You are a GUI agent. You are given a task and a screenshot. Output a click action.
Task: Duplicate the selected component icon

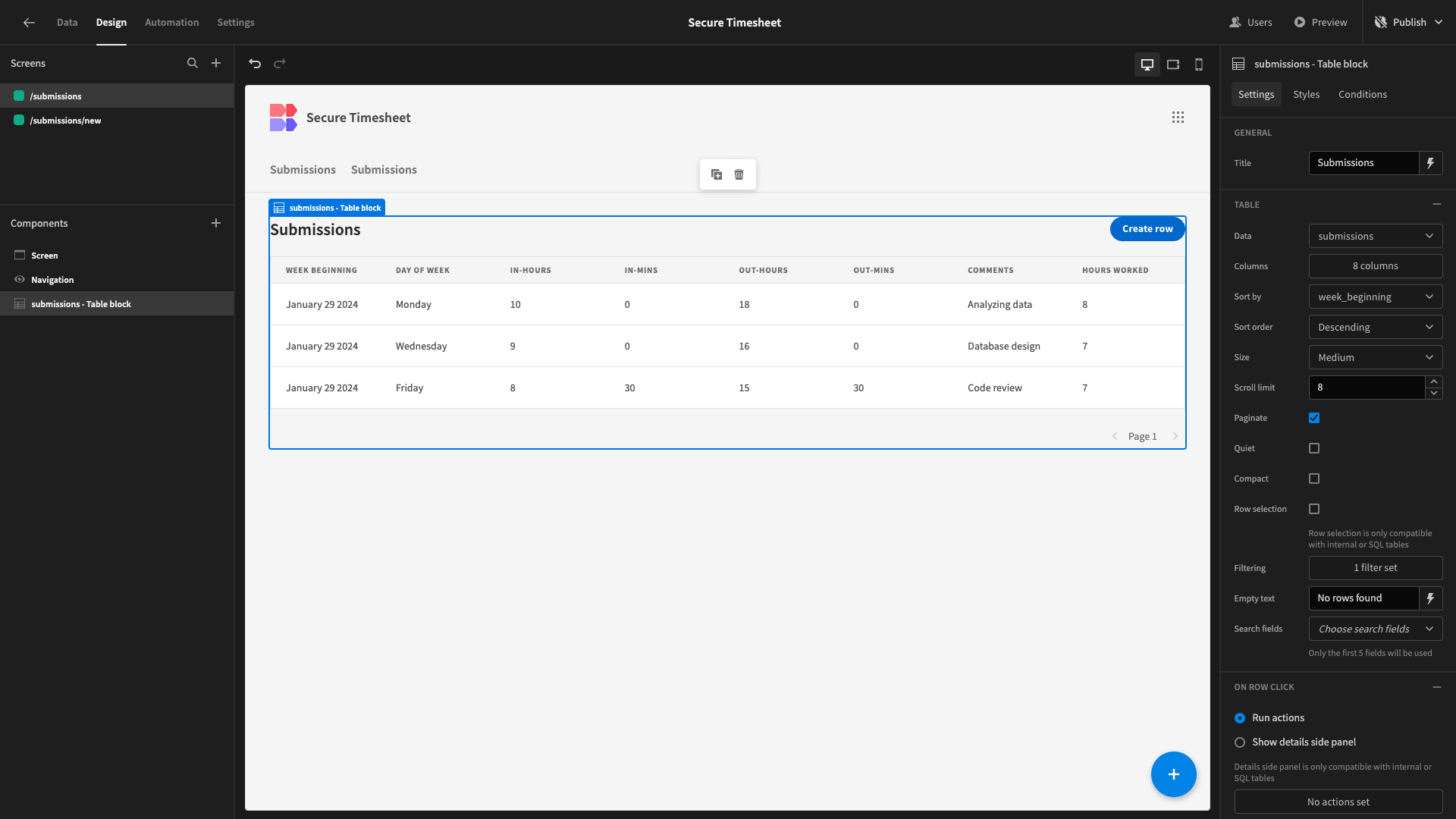point(717,174)
